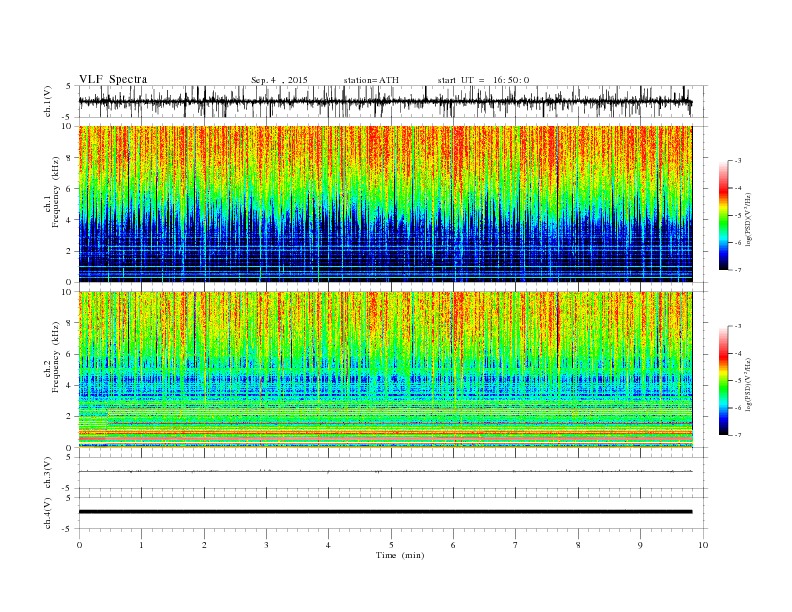
Task: Click the "4" tick label on the time axis
Action: click(x=329, y=545)
